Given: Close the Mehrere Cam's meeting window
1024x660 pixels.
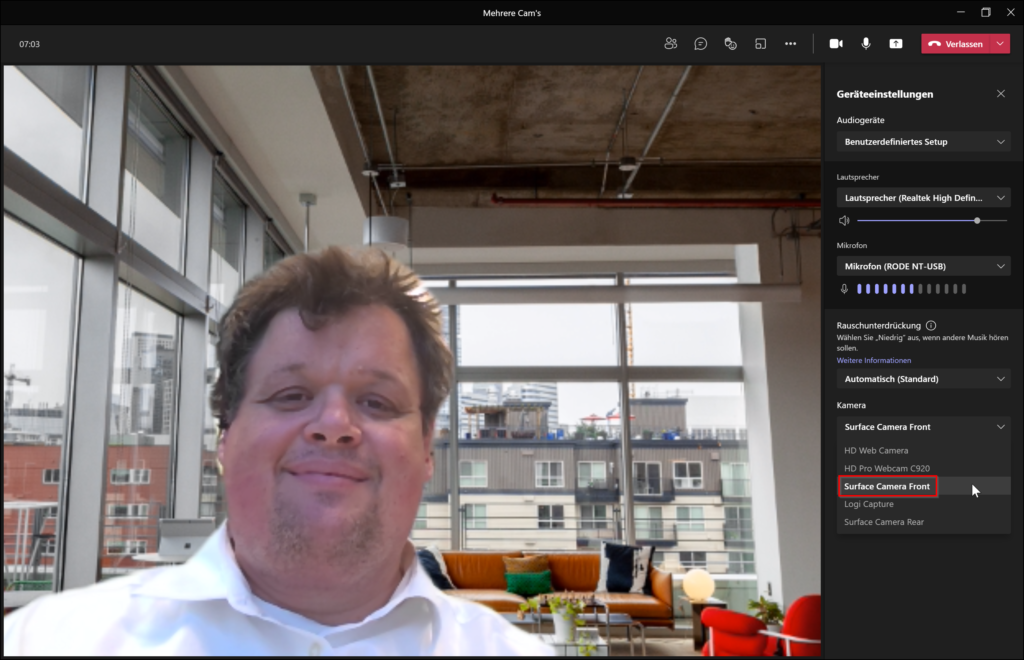Looking at the screenshot, I should click(1010, 12).
